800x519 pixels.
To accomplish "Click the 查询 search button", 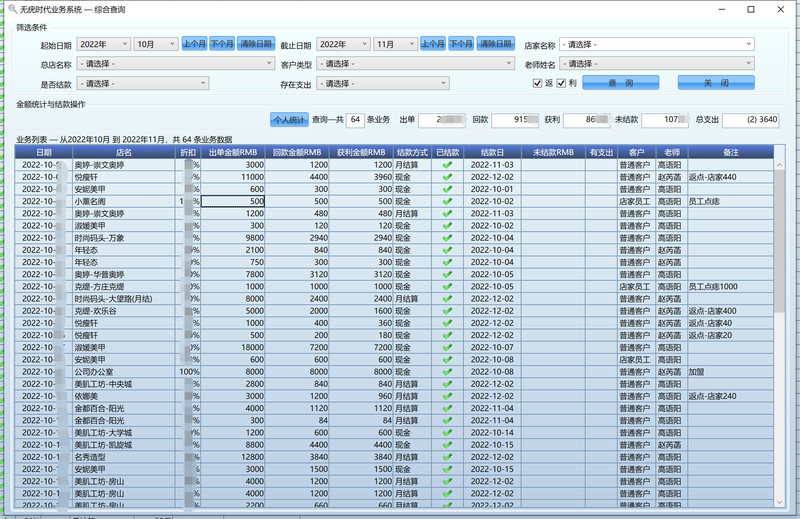I will [x=620, y=83].
